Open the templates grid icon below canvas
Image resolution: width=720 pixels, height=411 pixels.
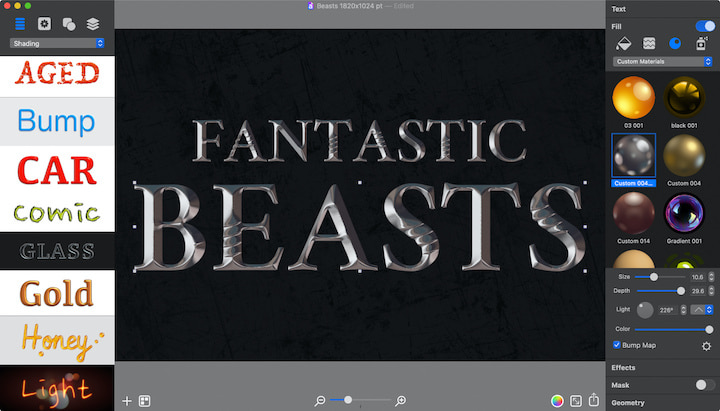pyautogui.click(x=144, y=401)
